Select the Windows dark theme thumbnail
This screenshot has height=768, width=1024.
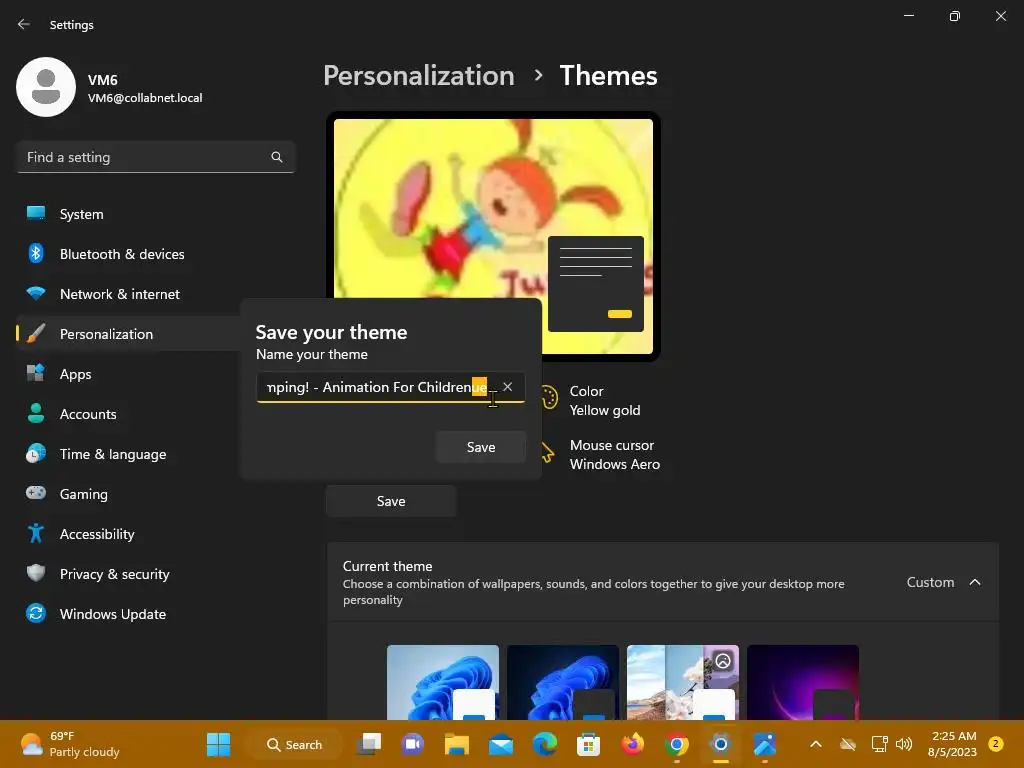563,682
